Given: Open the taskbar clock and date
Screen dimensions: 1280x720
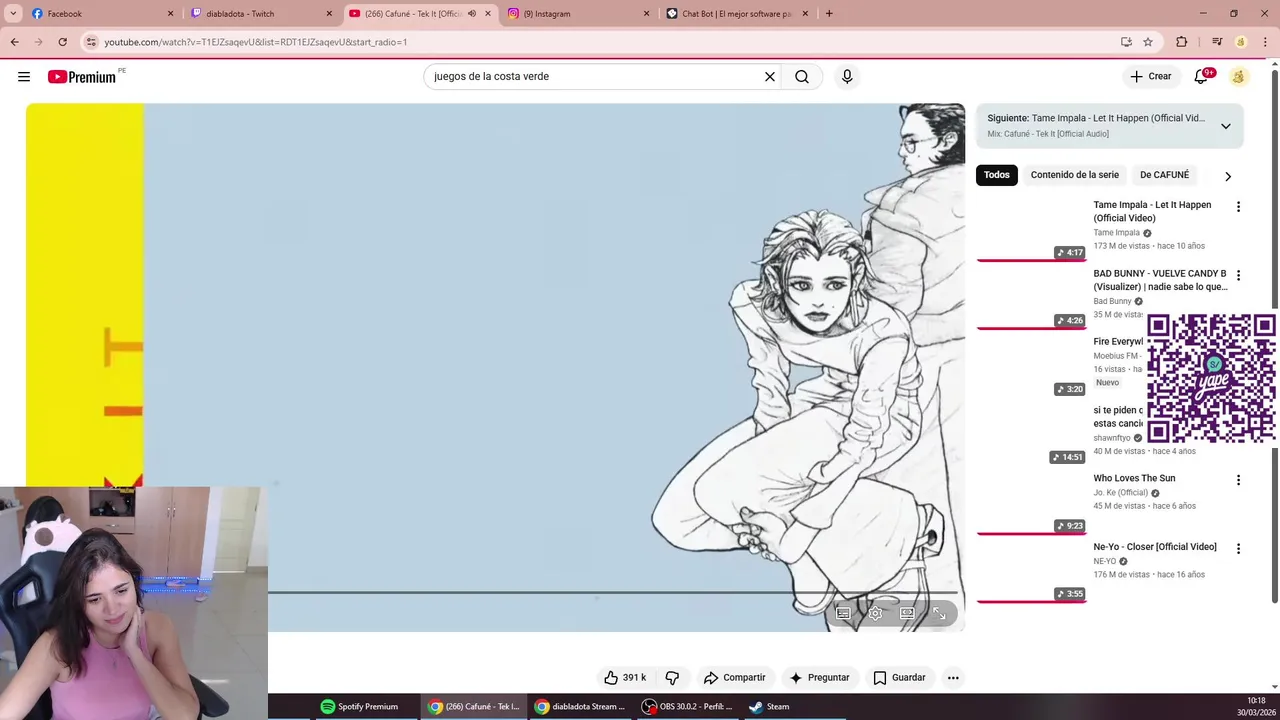Looking at the screenshot, I should pyautogui.click(x=1256, y=707).
